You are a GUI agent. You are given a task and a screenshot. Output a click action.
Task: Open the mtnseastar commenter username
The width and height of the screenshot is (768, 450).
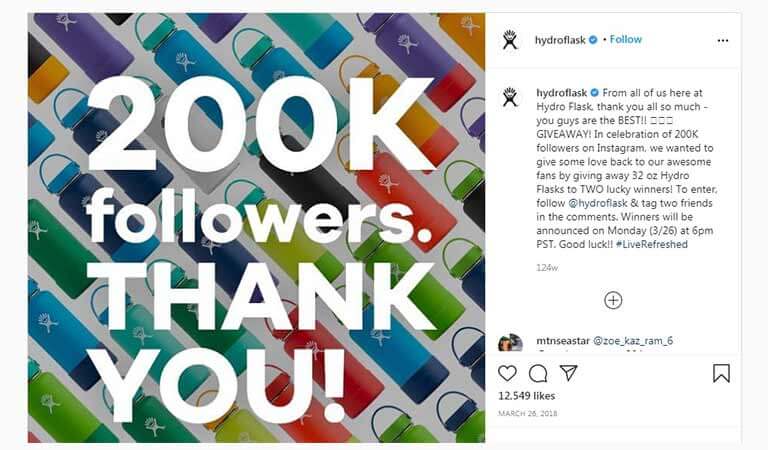[x=563, y=341]
